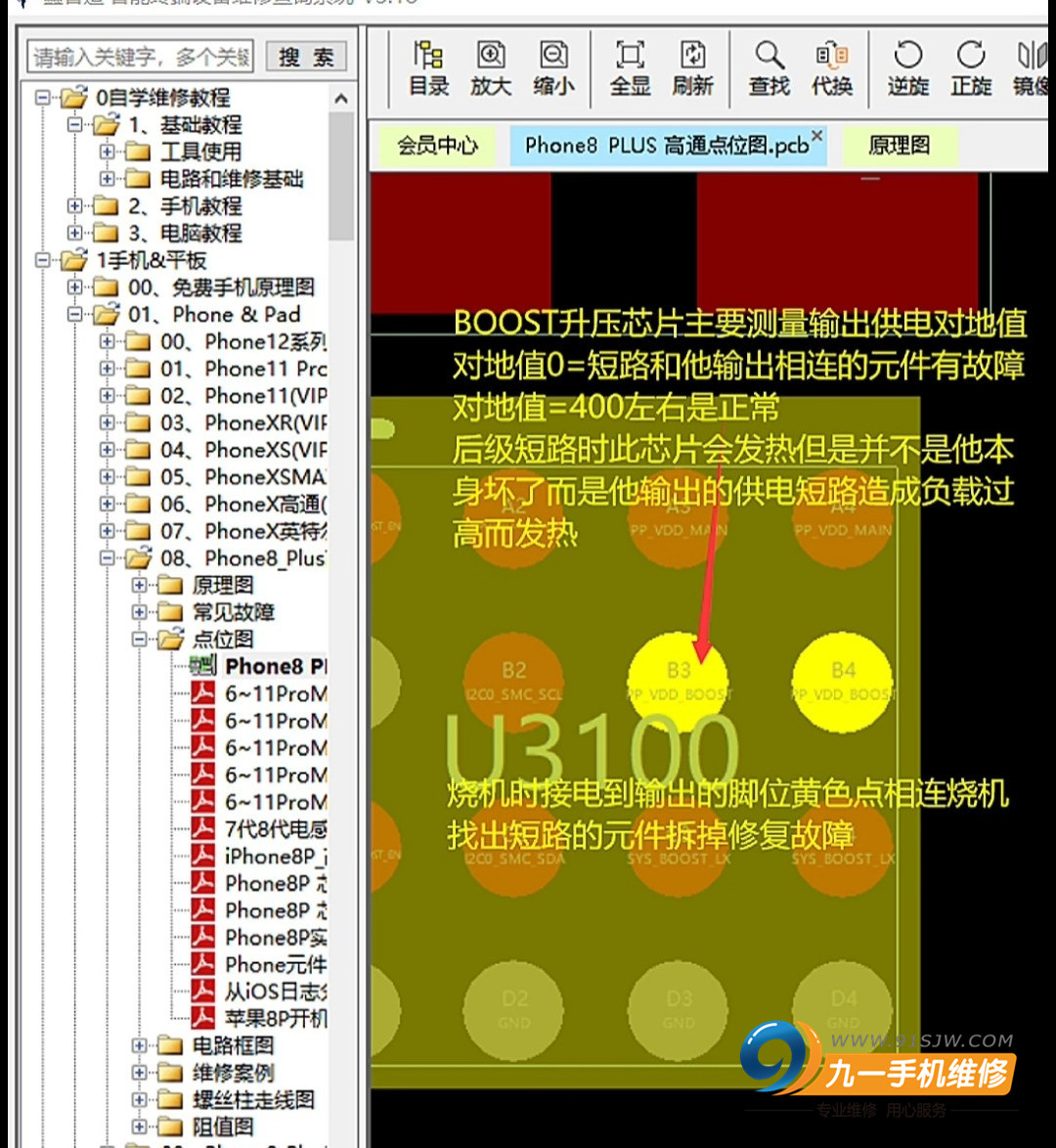The width and height of the screenshot is (1056, 1148).
Task: Expand the 维修案例 folder
Action: (x=139, y=1073)
